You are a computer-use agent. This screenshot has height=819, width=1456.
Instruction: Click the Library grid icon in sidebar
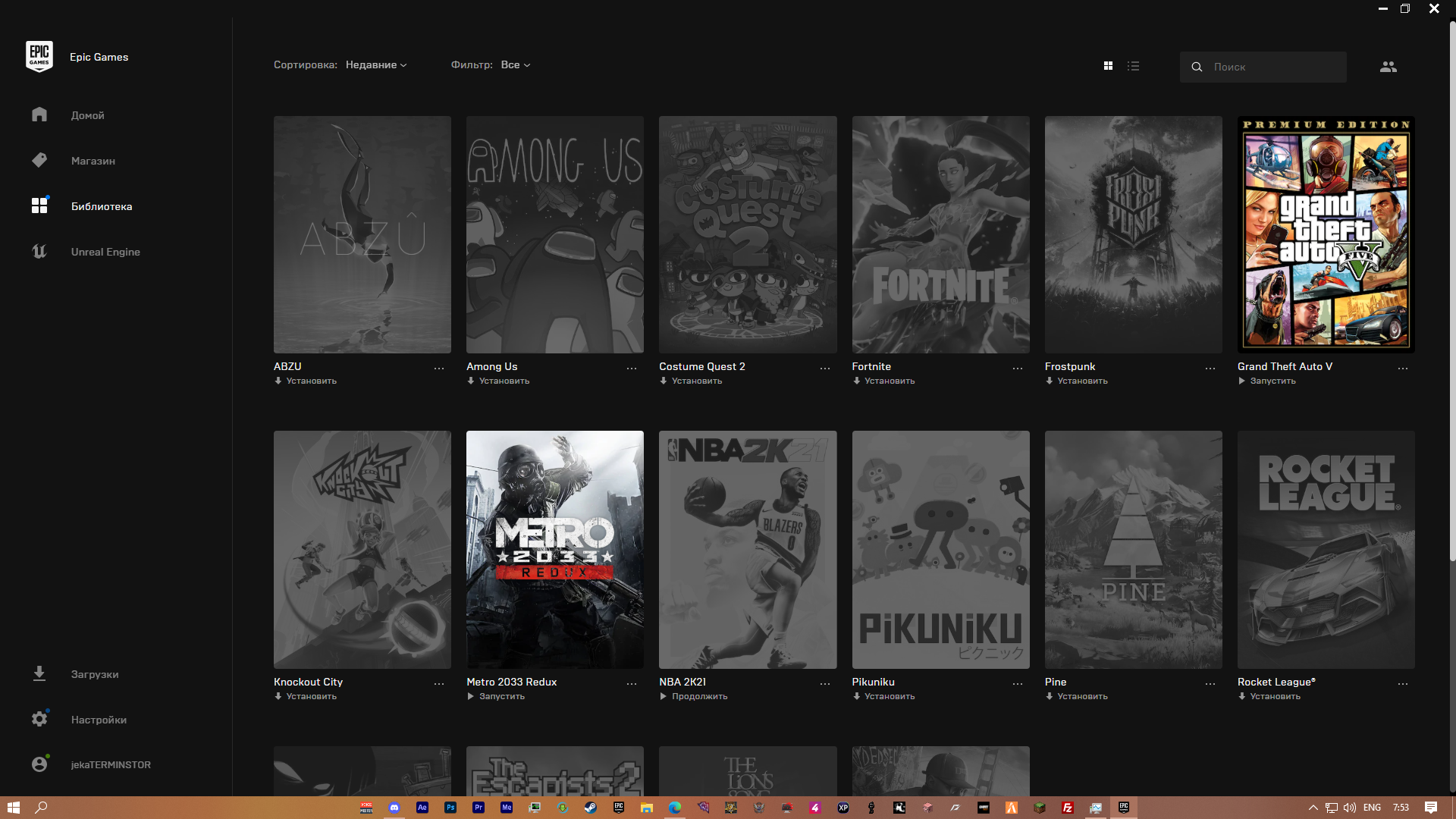[39, 206]
